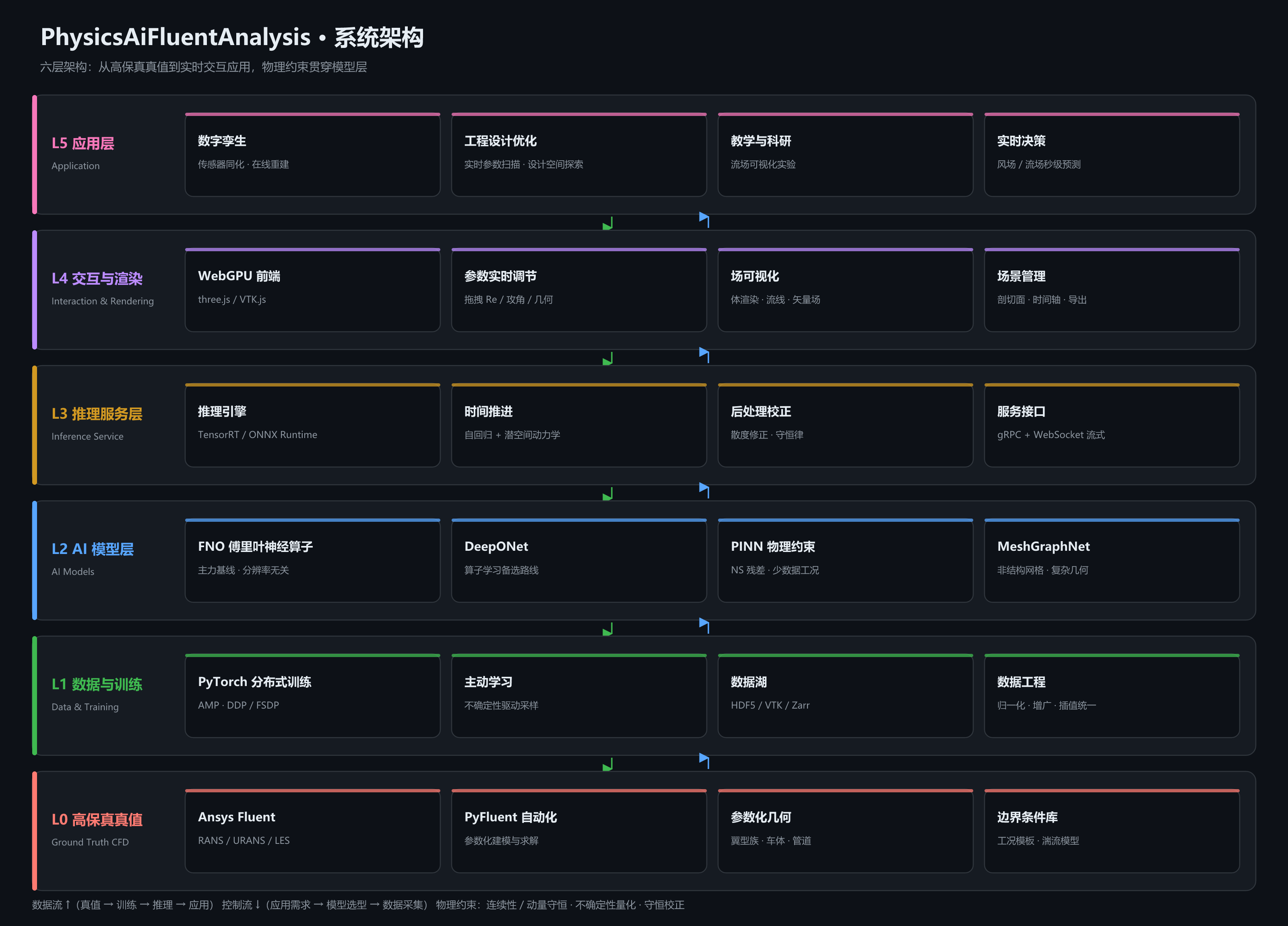Click green down arrow between L3 and L2
The image size is (1288, 926).
click(x=608, y=493)
